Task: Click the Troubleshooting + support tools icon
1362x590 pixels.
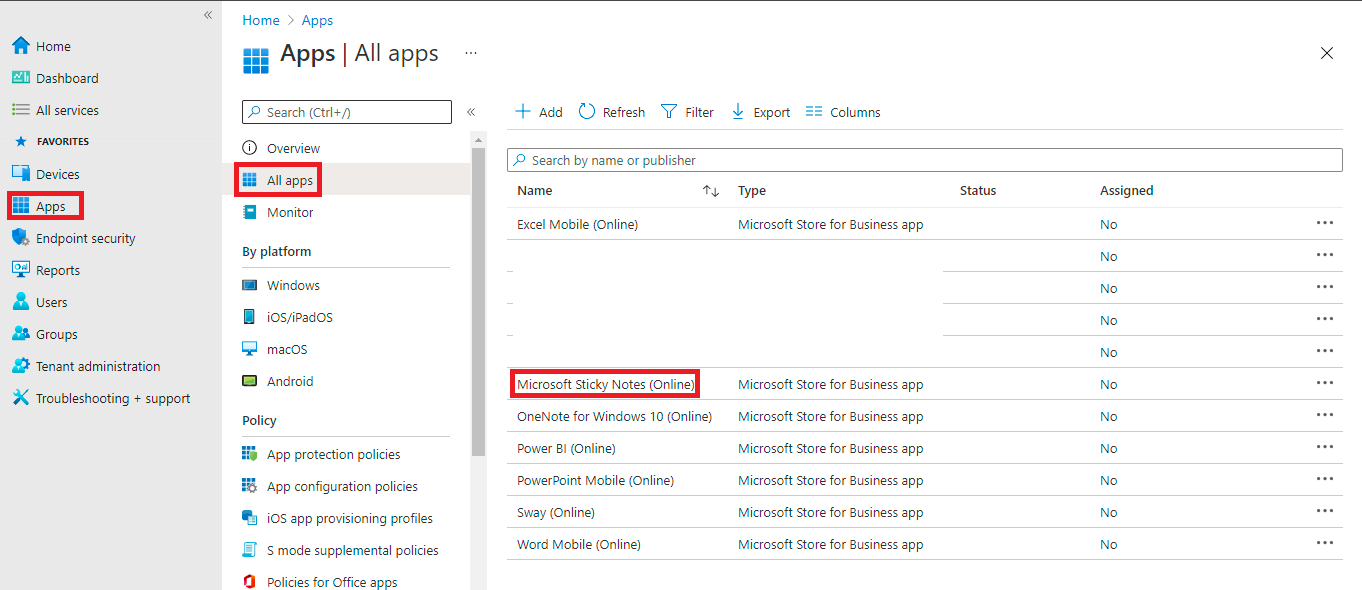Action: coord(20,398)
